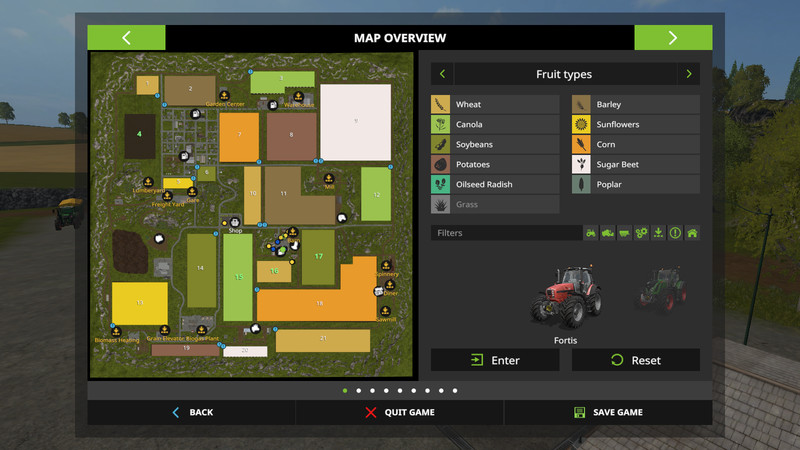Toggle the house map filter icon
The height and width of the screenshot is (450, 800).
pyautogui.click(x=692, y=233)
